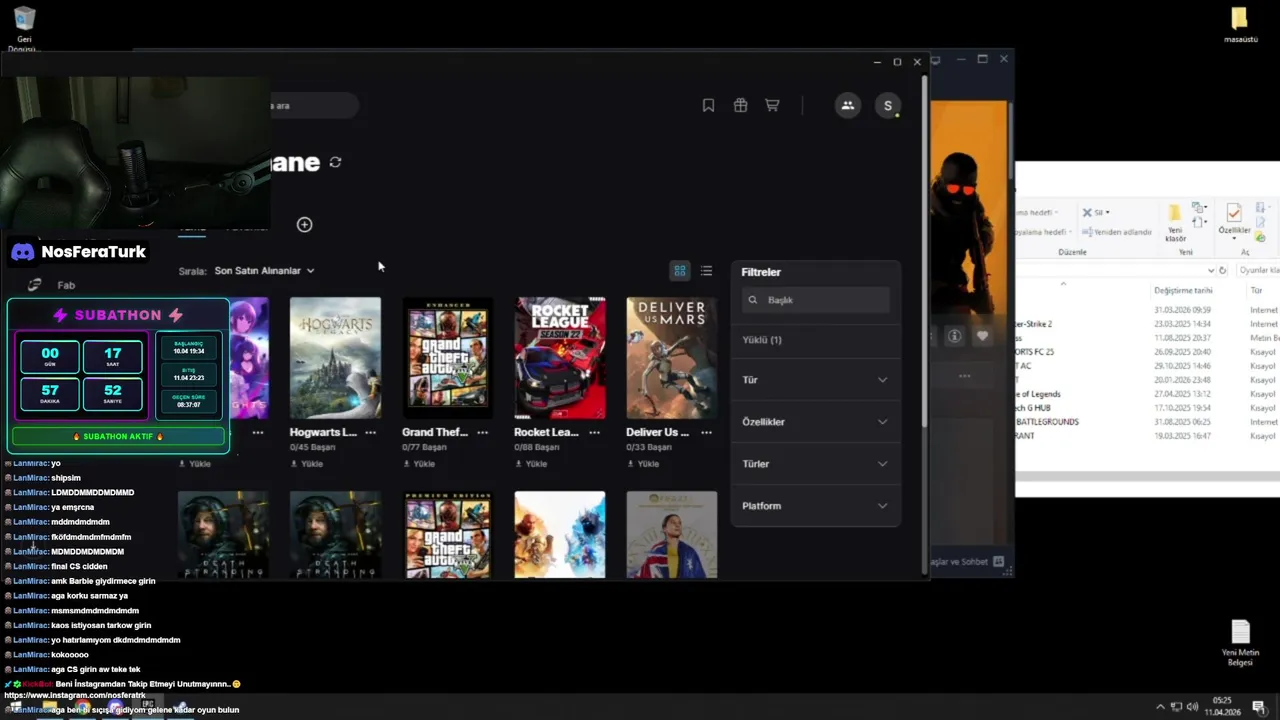
Task: Expand the Platform filter section
Action: click(815, 506)
